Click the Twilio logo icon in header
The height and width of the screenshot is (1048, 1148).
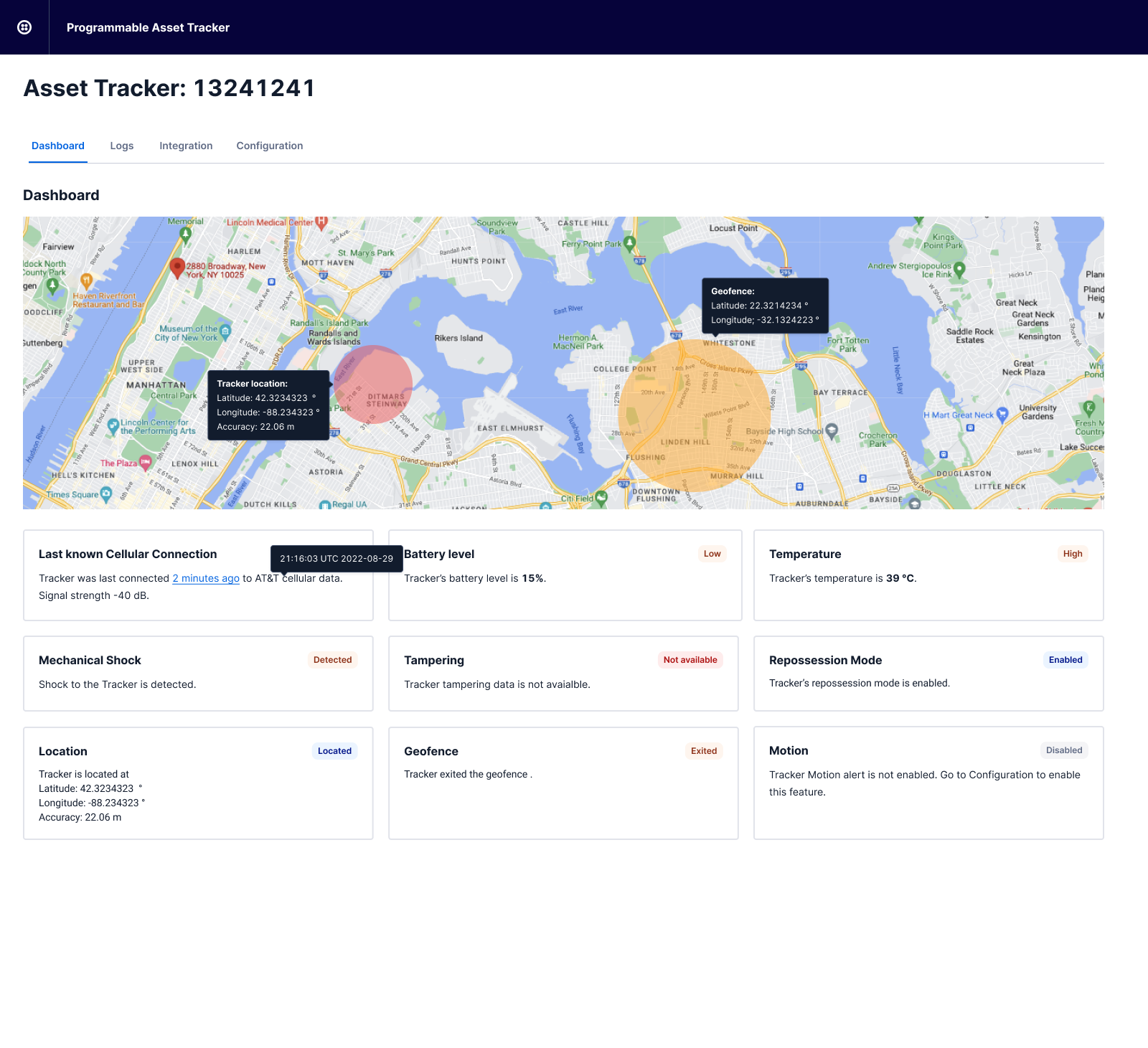pos(24,27)
